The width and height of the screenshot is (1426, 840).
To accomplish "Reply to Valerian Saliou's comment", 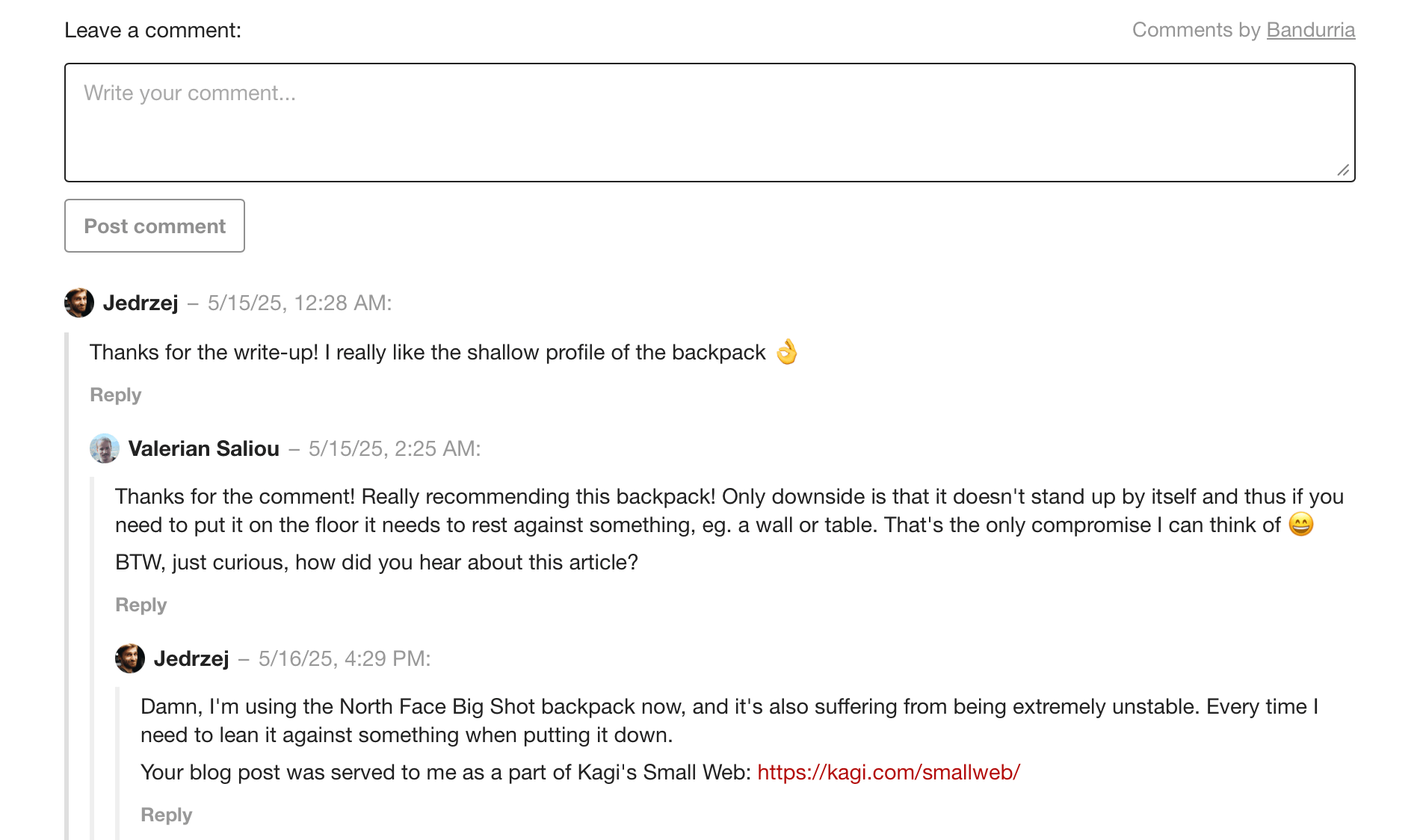I will click(x=141, y=605).
